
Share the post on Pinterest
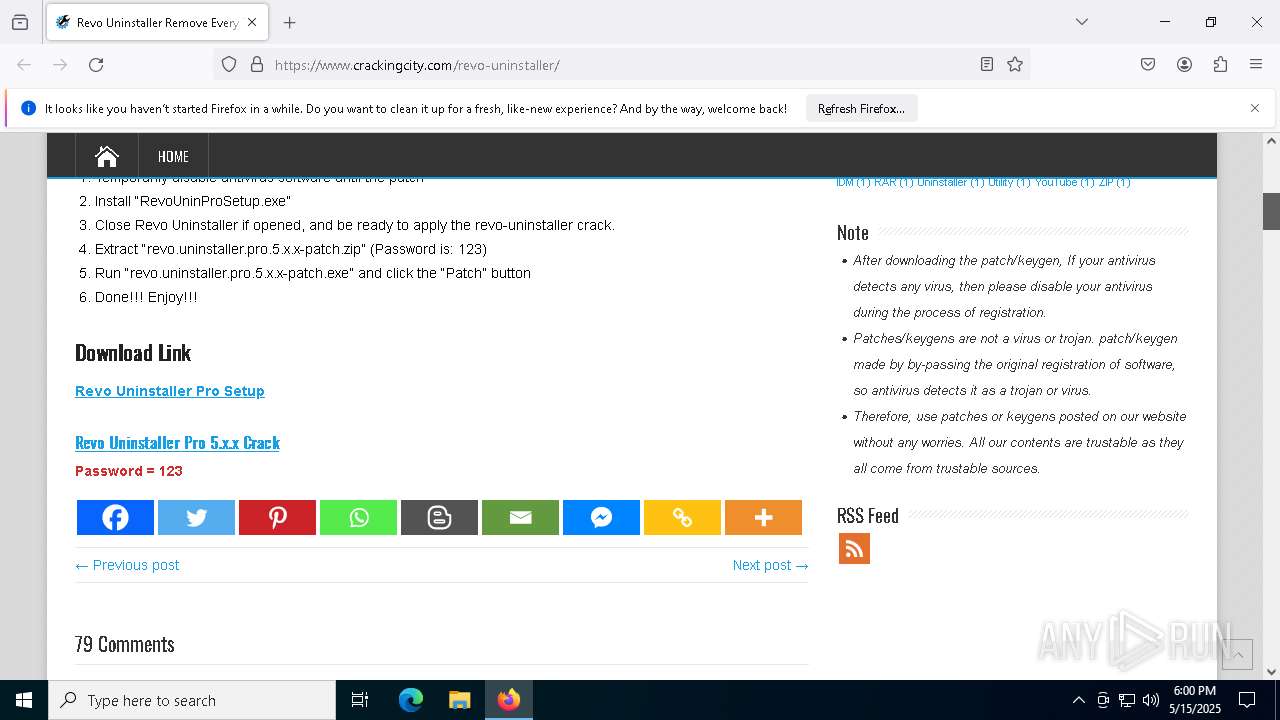pyautogui.click(x=277, y=517)
